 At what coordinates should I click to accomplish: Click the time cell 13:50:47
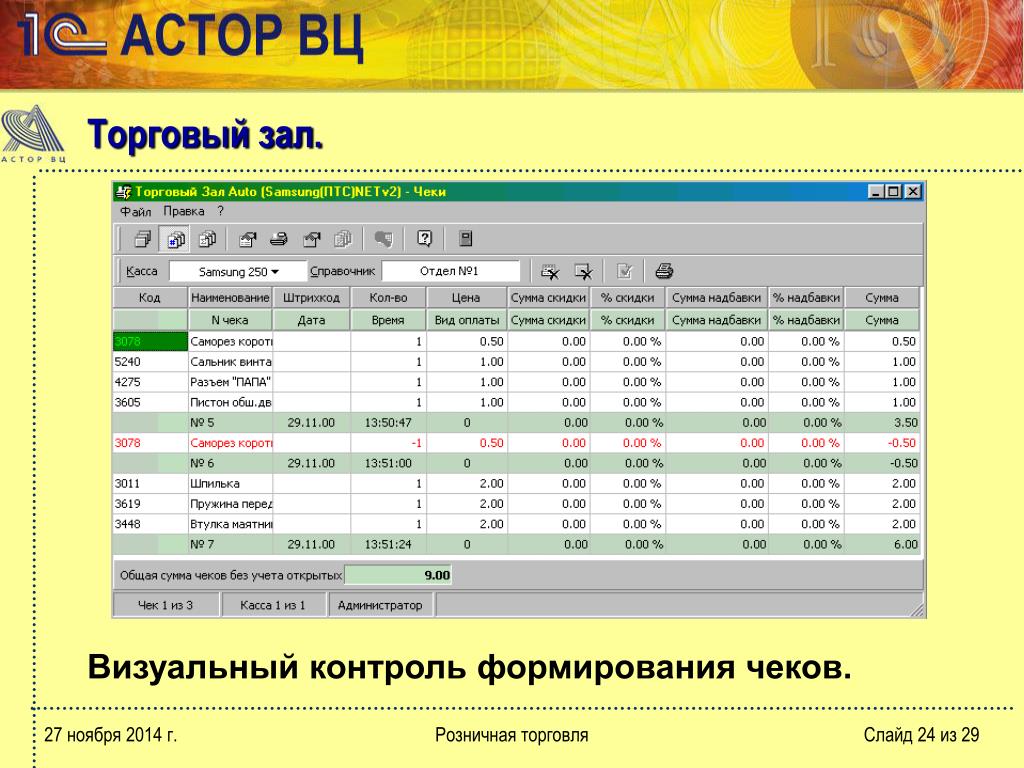pos(388,422)
